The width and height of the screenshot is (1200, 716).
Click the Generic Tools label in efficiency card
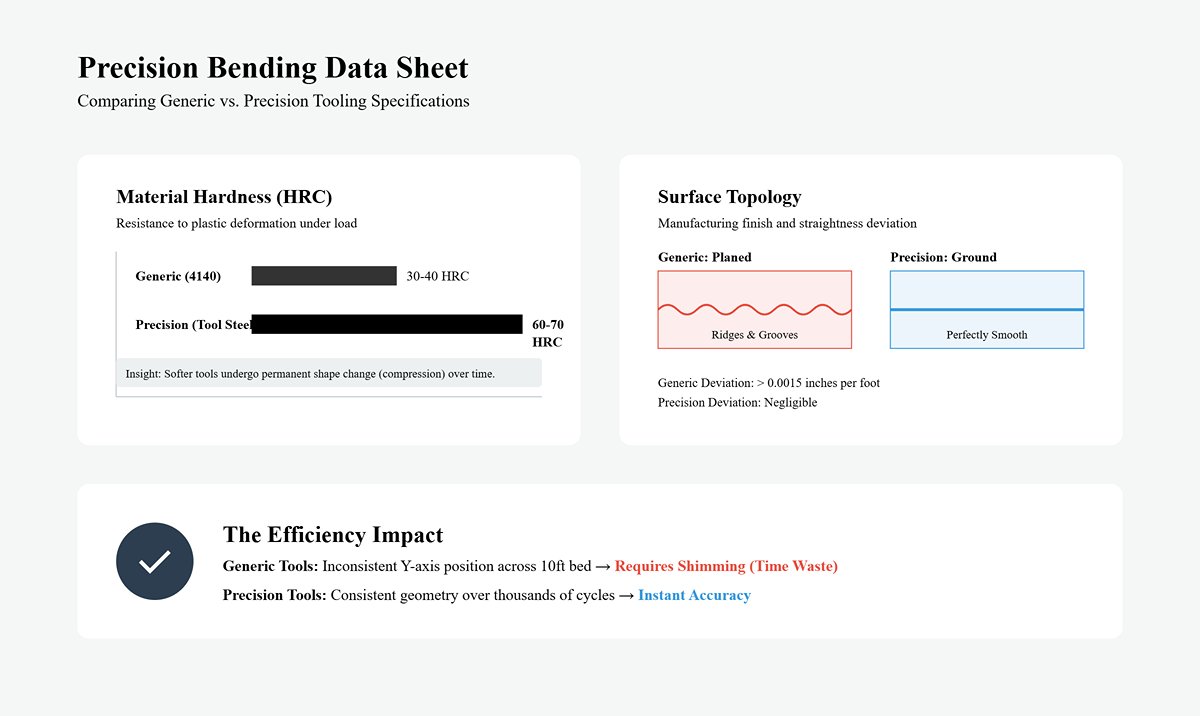tap(271, 566)
